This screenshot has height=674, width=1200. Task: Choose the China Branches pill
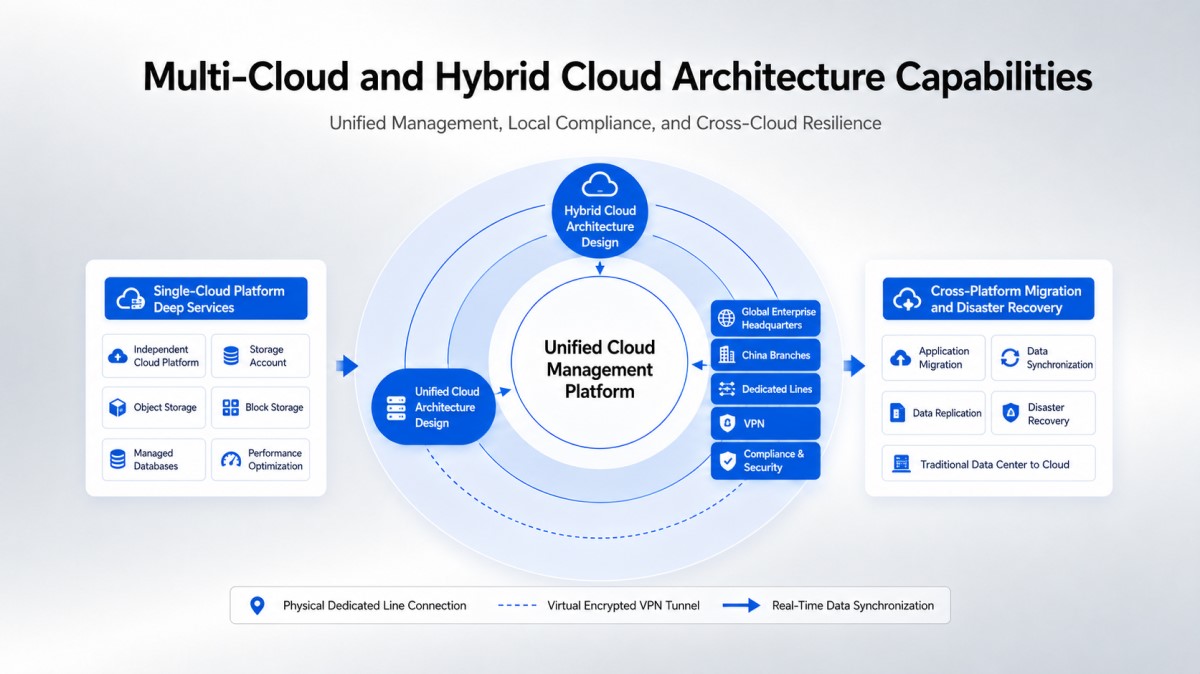(x=766, y=355)
